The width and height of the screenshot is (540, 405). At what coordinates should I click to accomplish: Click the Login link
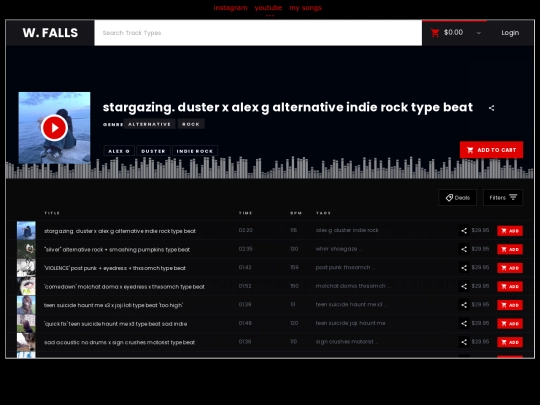[x=510, y=33]
